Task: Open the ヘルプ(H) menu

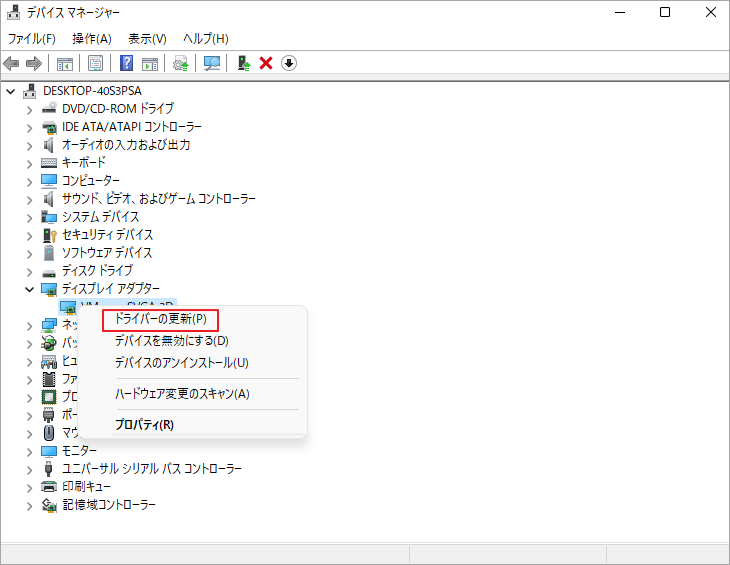Action: point(206,39)
